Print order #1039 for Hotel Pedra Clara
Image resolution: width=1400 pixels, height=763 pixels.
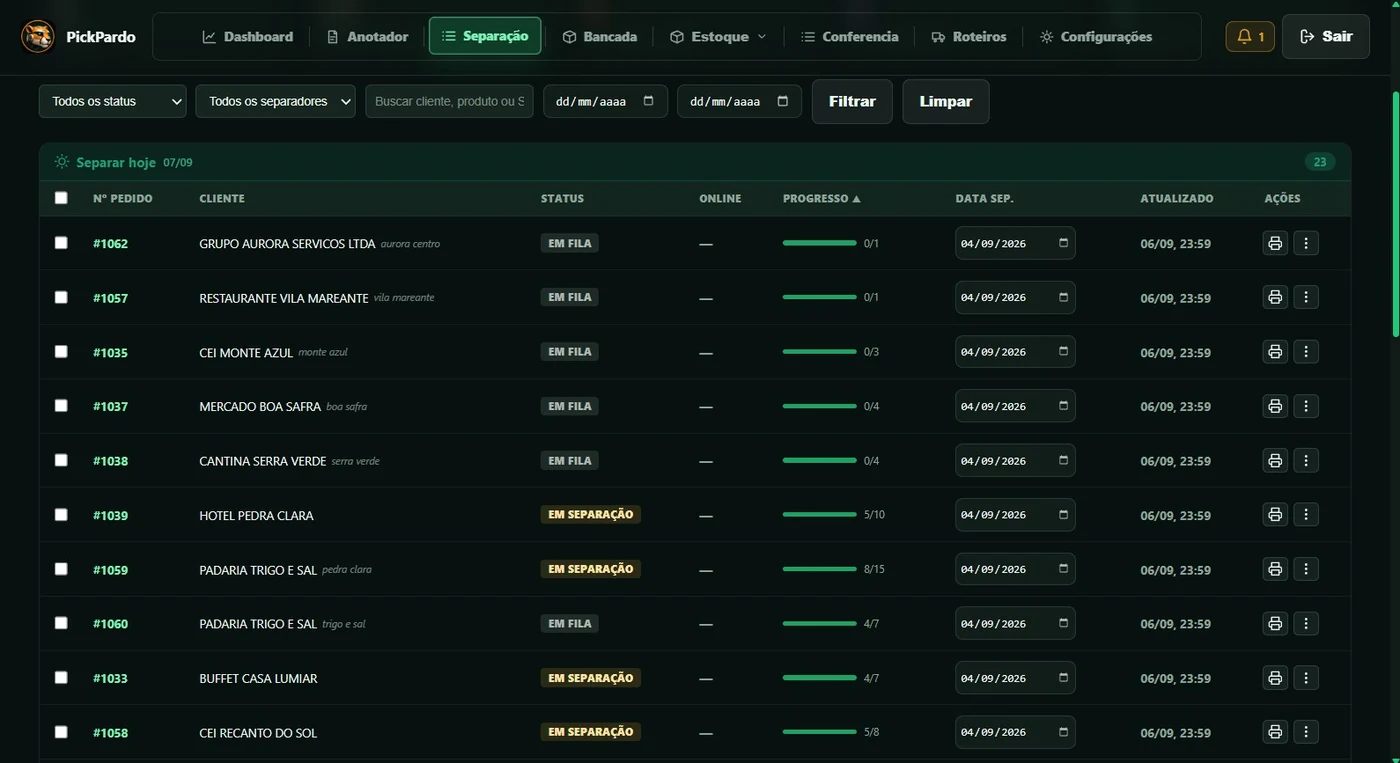tap(1275, 515)
